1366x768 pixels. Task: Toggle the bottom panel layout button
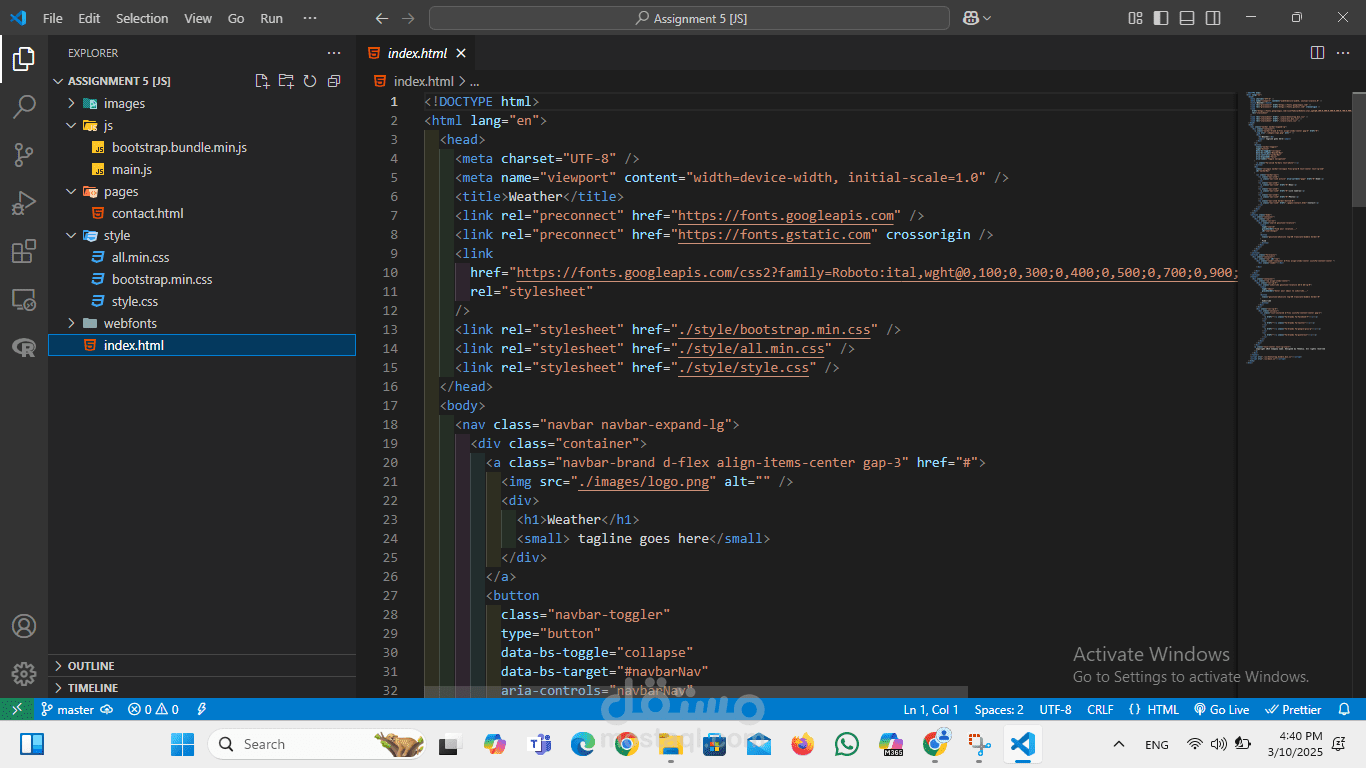tap(1187, 18)
